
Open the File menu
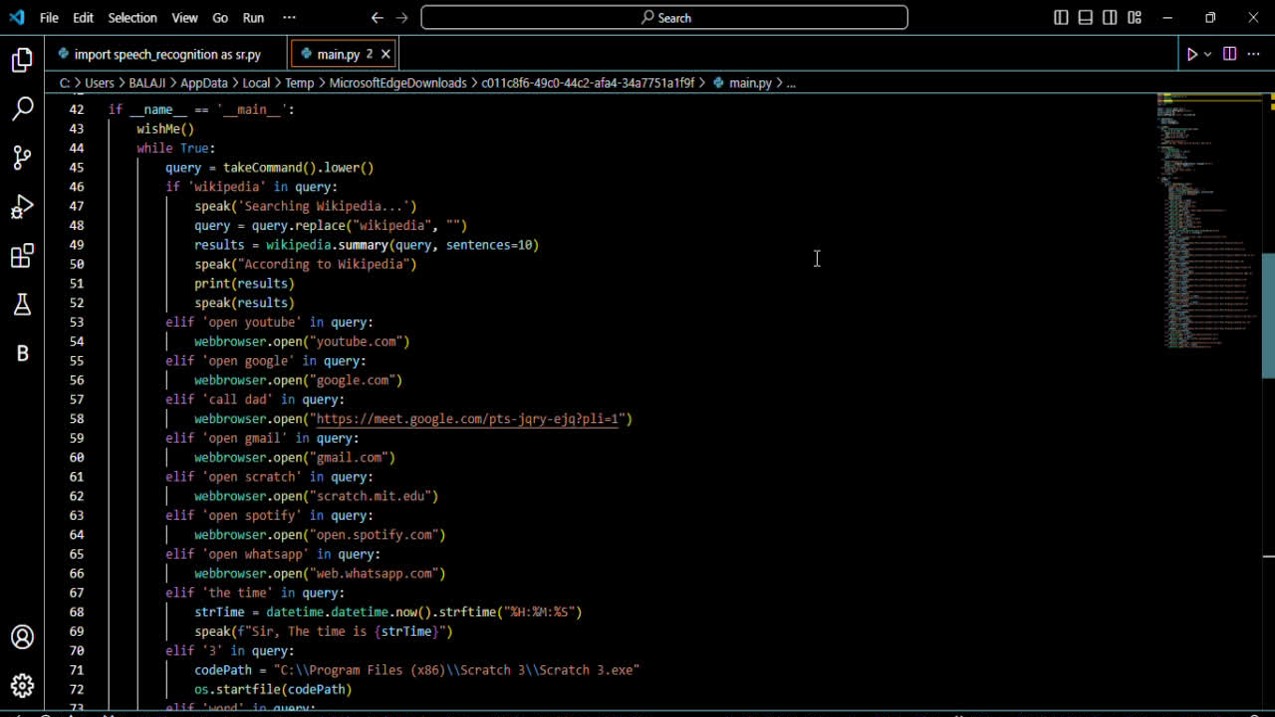(x=49, y=18)
